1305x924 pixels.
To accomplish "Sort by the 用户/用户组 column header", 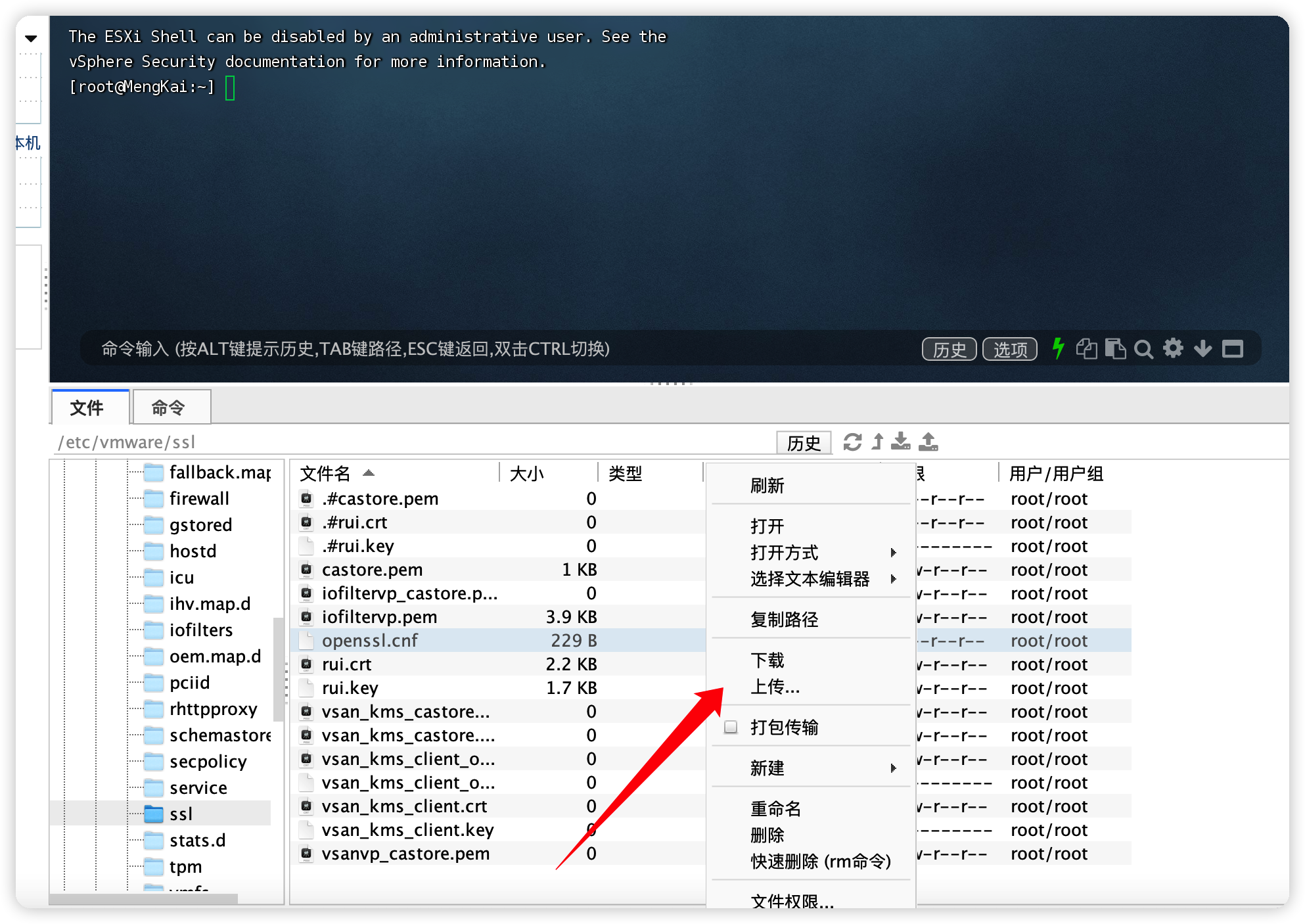I will [1056, 473].
